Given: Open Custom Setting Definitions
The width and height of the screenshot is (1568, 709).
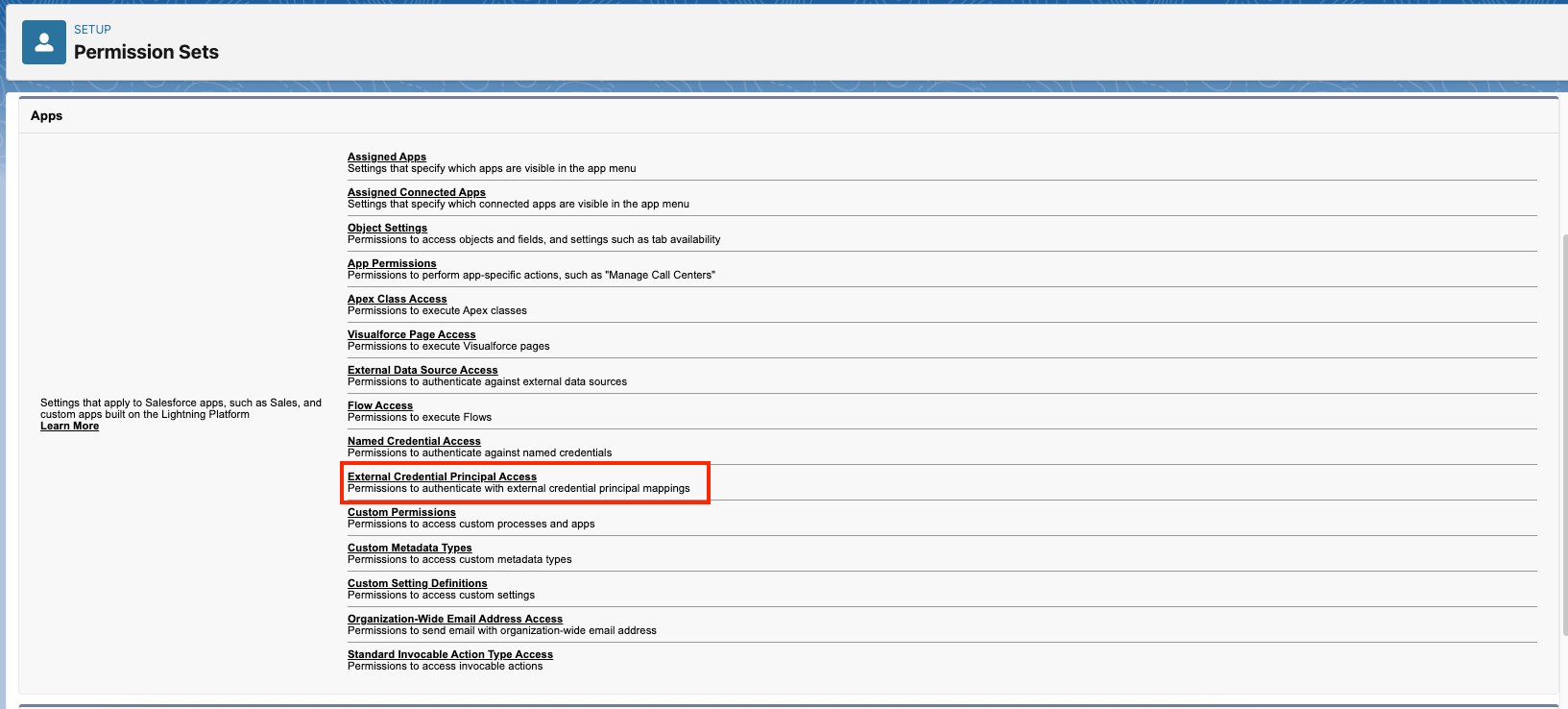Looking at the screenshot, I should point(418,583).
